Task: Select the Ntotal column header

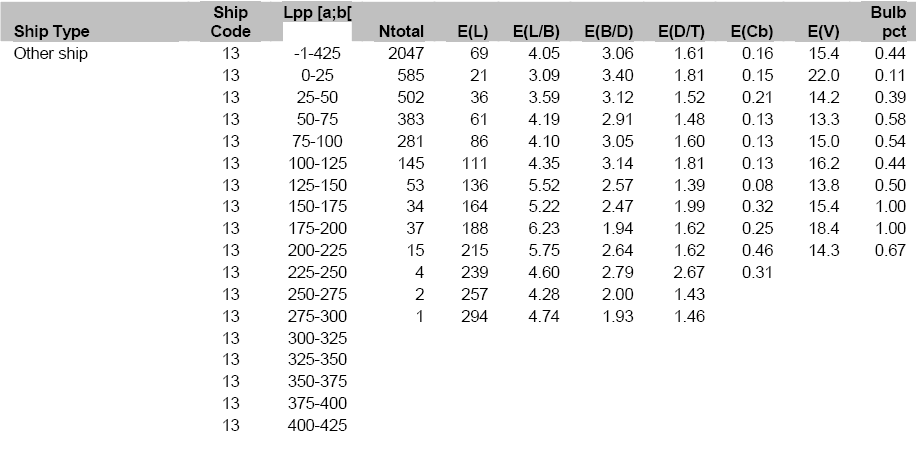Action: (x=402, y=32)
